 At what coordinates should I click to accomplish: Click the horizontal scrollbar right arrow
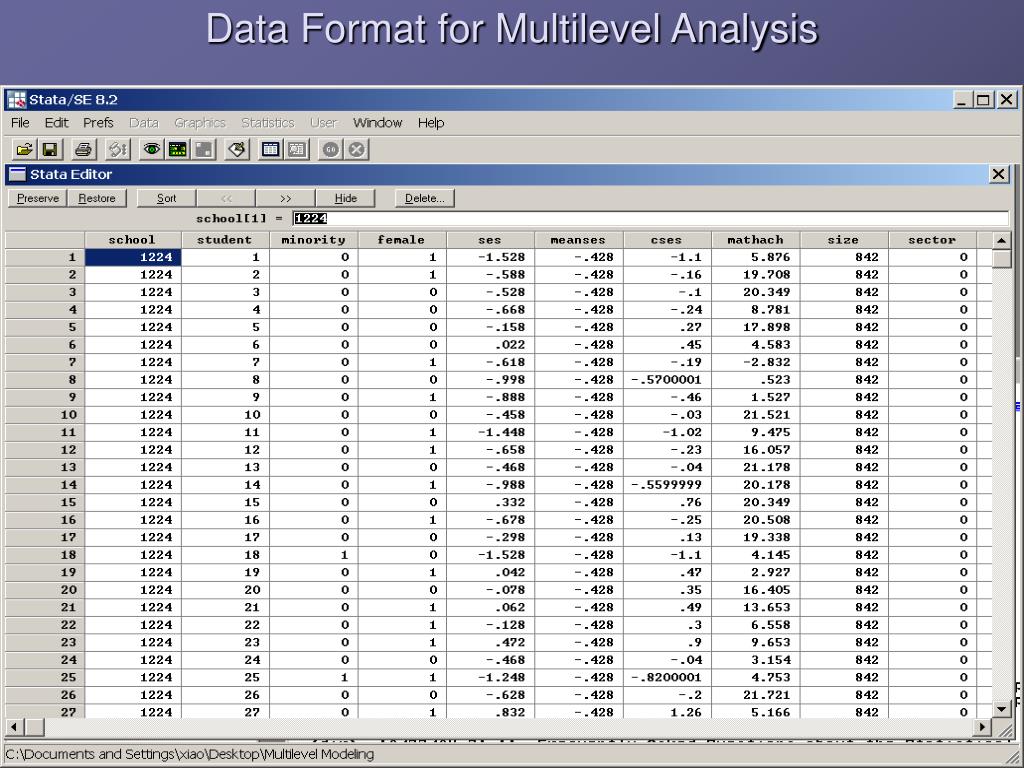[x=985, y=726]
